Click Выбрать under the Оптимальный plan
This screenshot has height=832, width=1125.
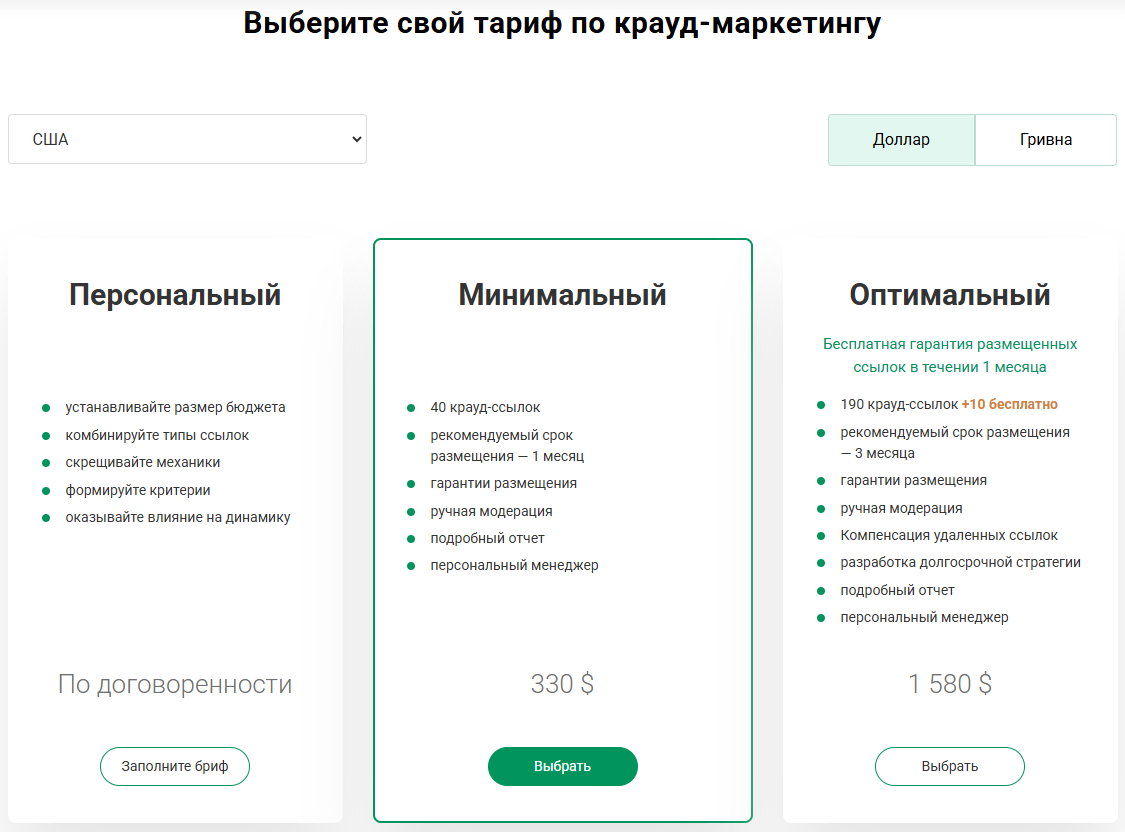949,766
